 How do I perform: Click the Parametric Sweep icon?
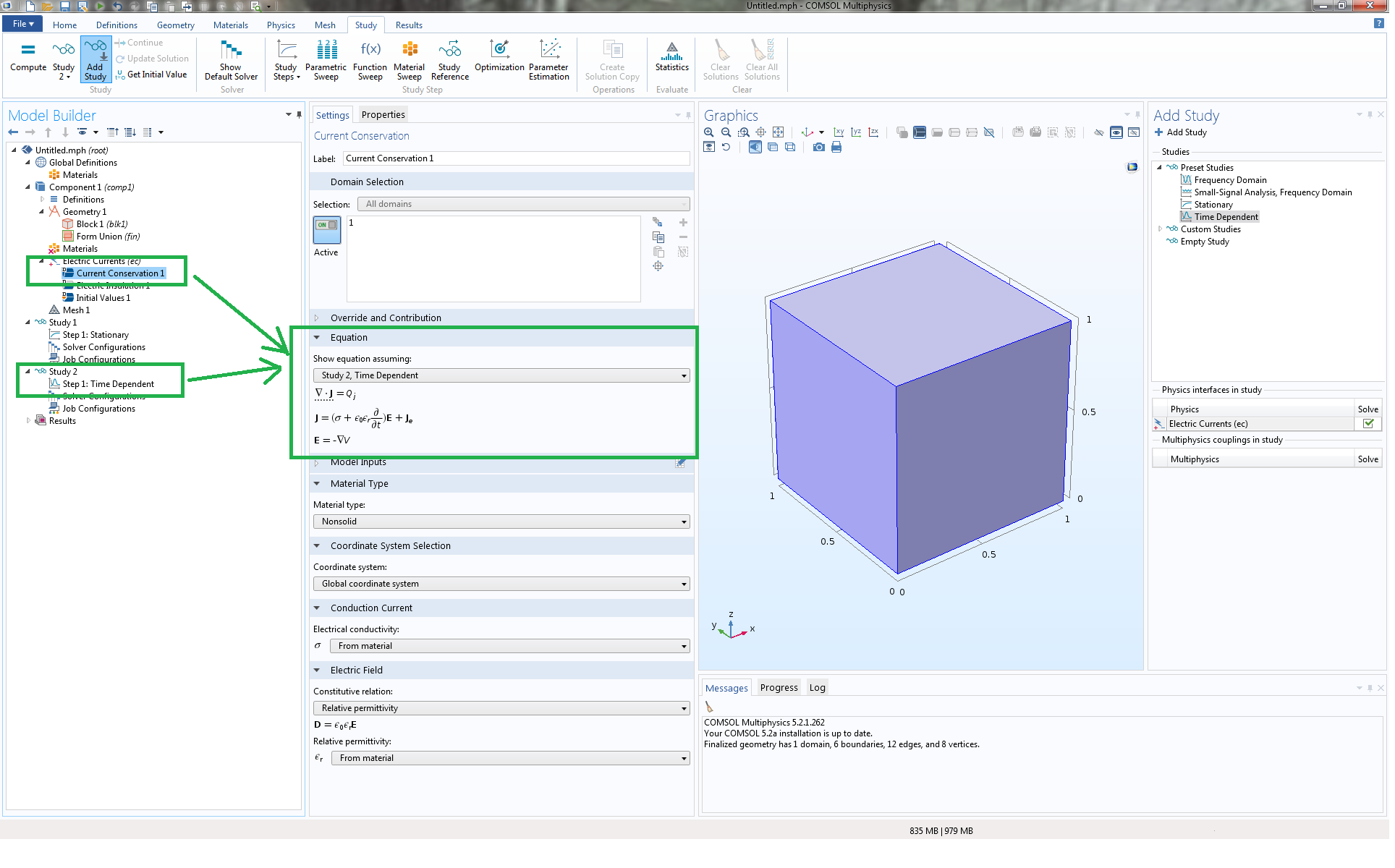pyautogui.click(x=326, y=56)
